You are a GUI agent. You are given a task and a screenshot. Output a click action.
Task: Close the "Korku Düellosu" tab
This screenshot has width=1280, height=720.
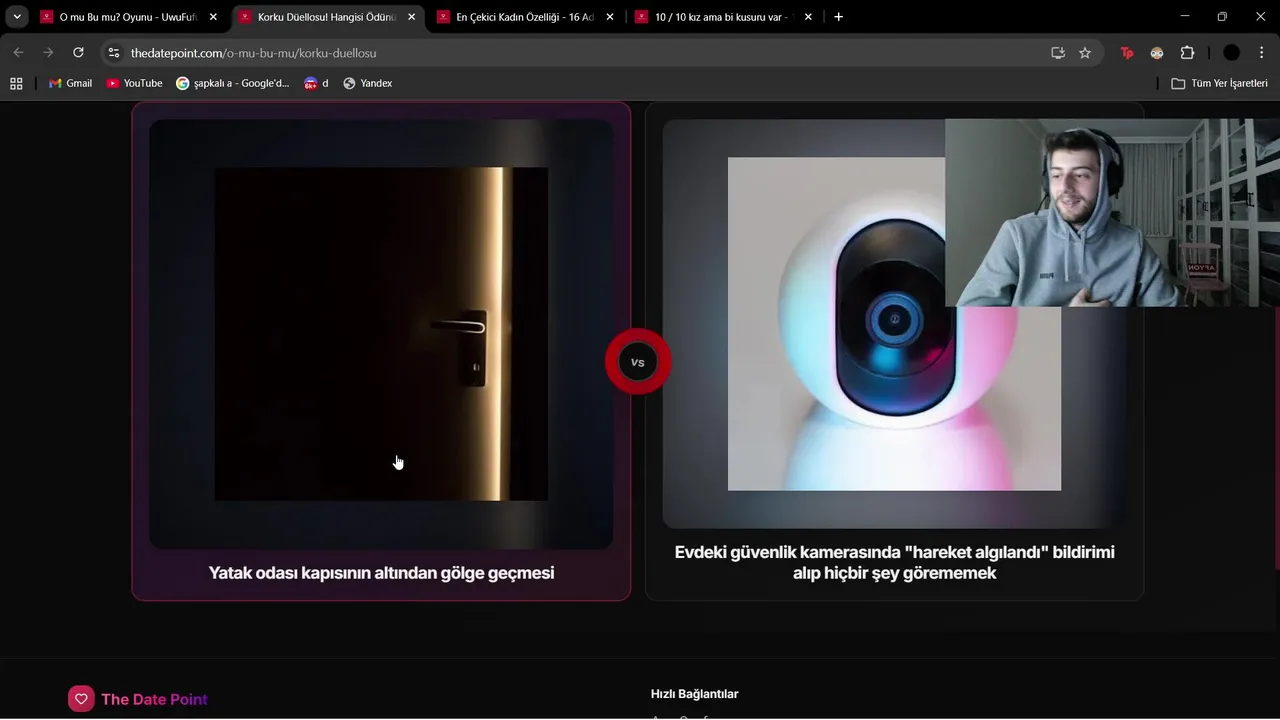411,17
